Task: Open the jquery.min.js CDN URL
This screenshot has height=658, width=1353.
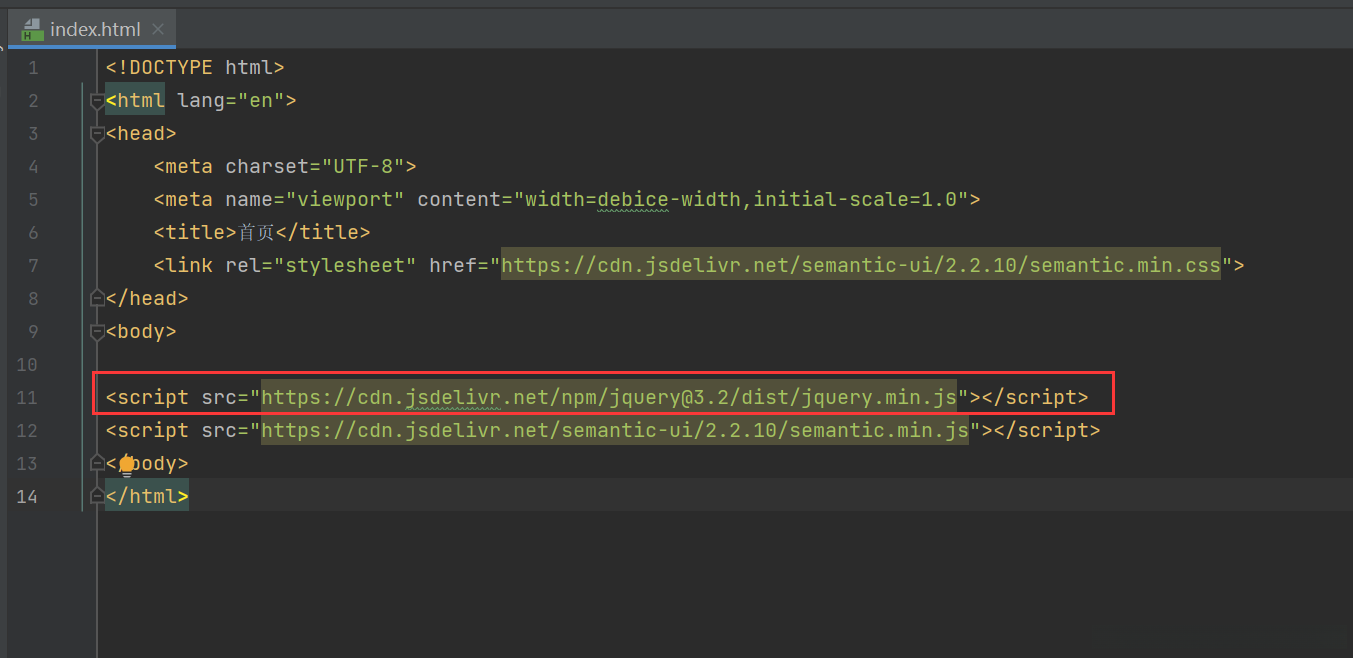Action: [x=609, y=398]
